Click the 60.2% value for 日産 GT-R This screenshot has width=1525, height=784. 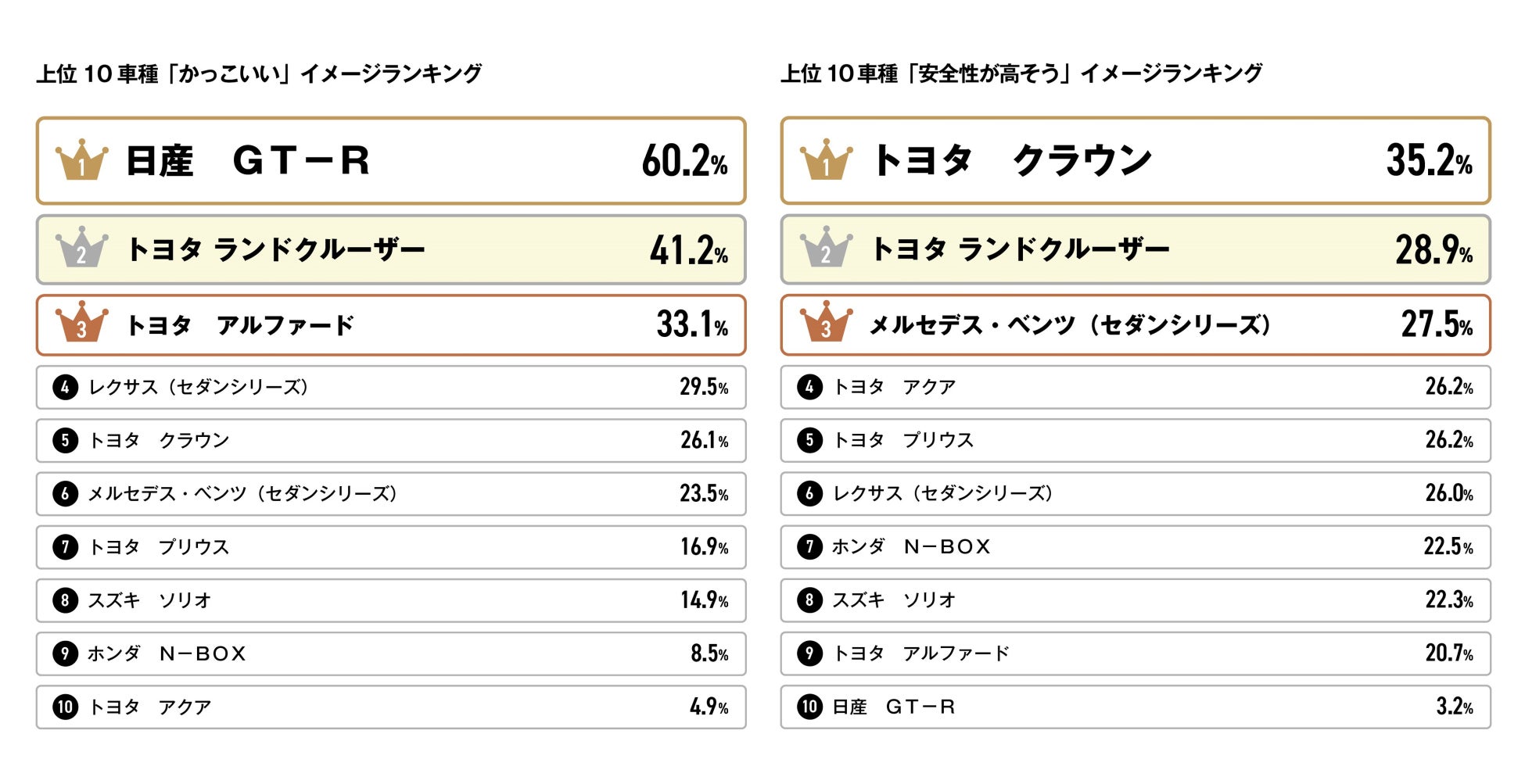(x=684, y=161)
